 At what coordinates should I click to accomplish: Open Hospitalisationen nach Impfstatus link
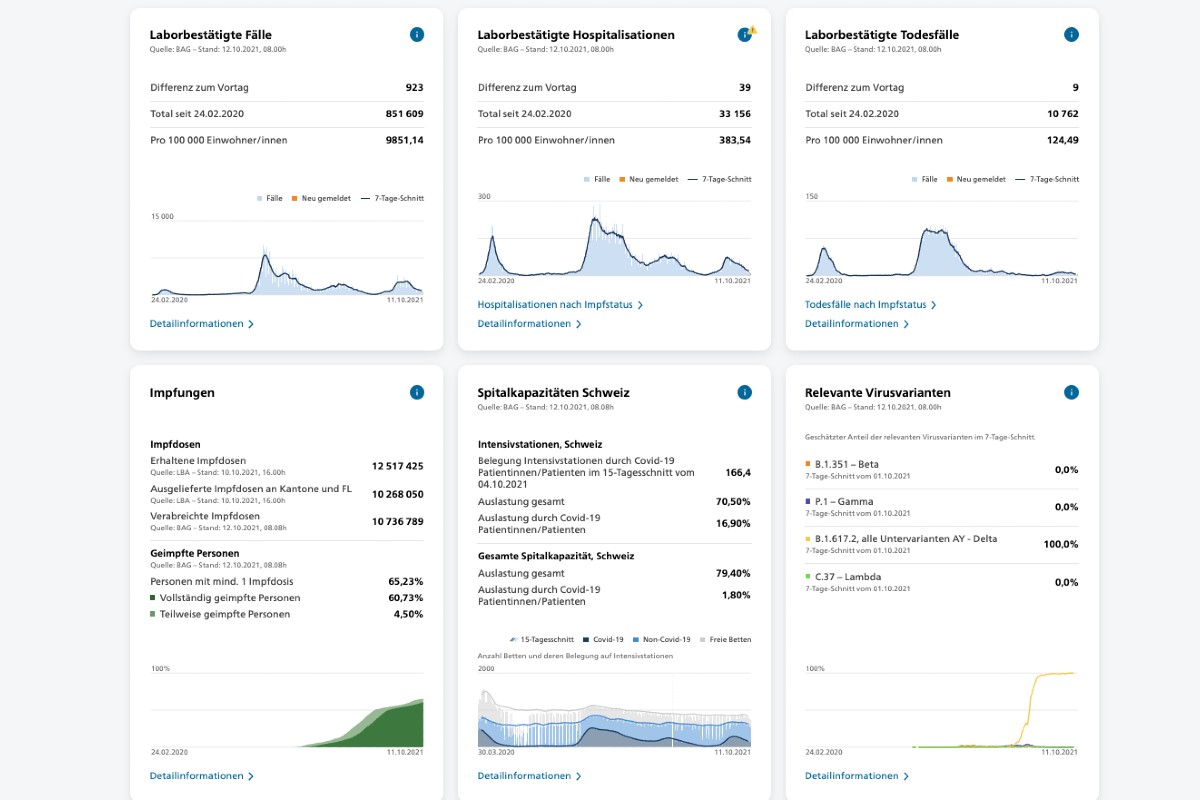coord(560,305)
